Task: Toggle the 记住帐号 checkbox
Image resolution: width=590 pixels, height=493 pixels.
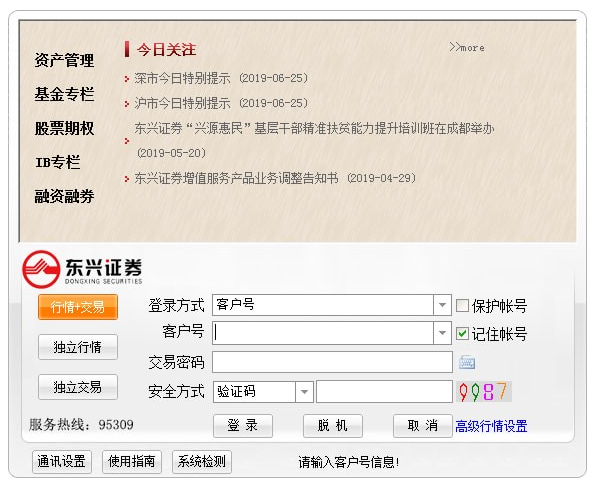Action: [462, 333]
